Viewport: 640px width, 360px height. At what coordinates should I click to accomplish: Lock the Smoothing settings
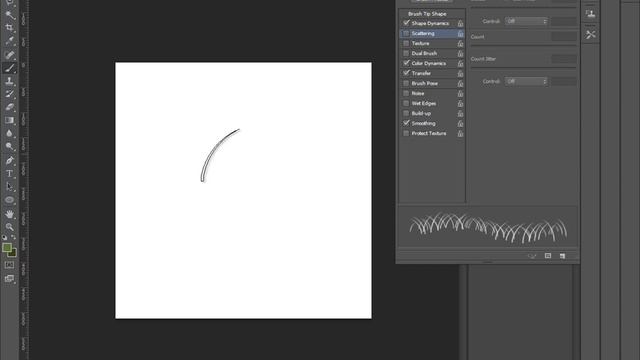pos(460,124)
